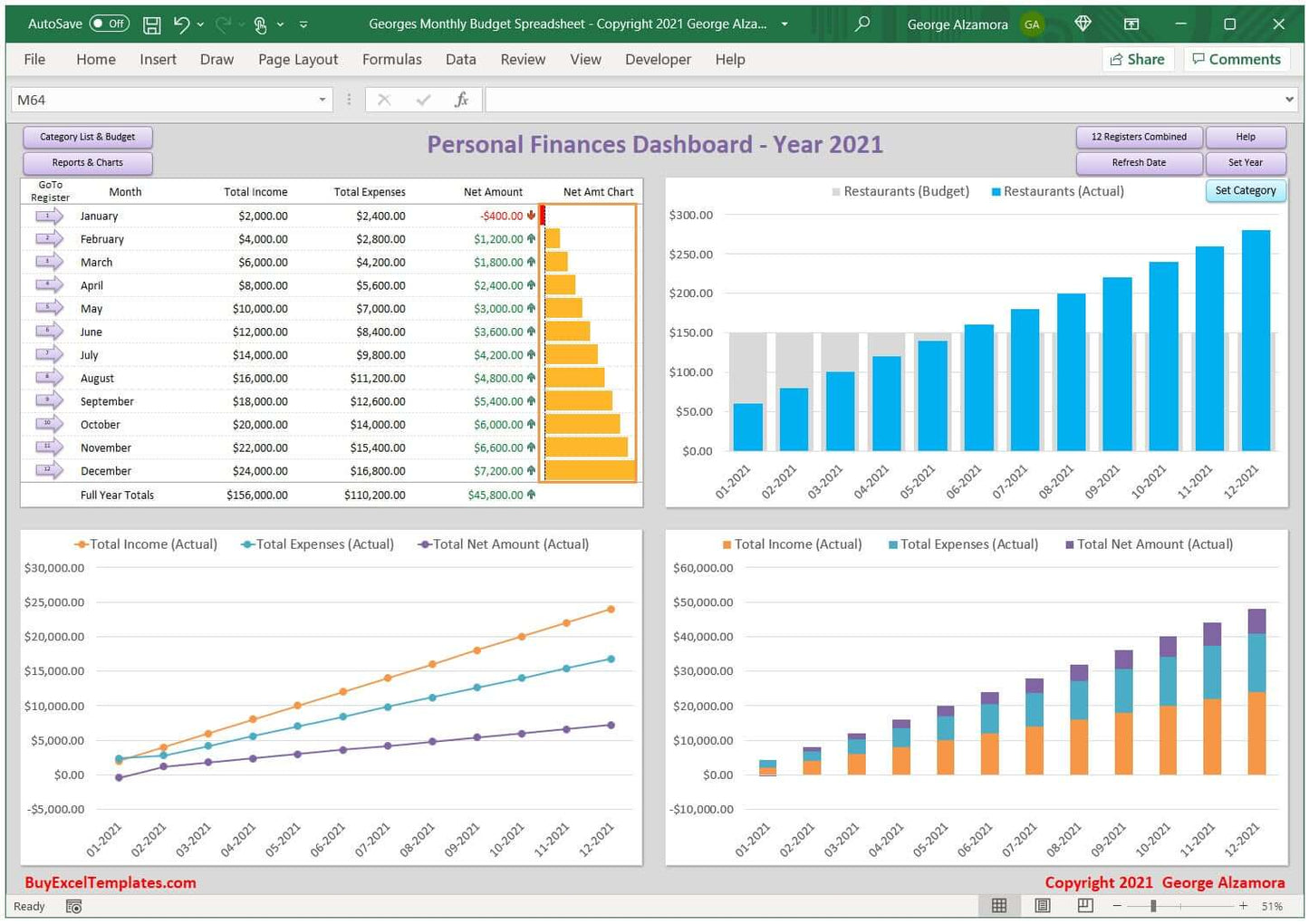Click the Set Category button
Viewport: 1309px width, 924px height.
tap(1246, 191)
